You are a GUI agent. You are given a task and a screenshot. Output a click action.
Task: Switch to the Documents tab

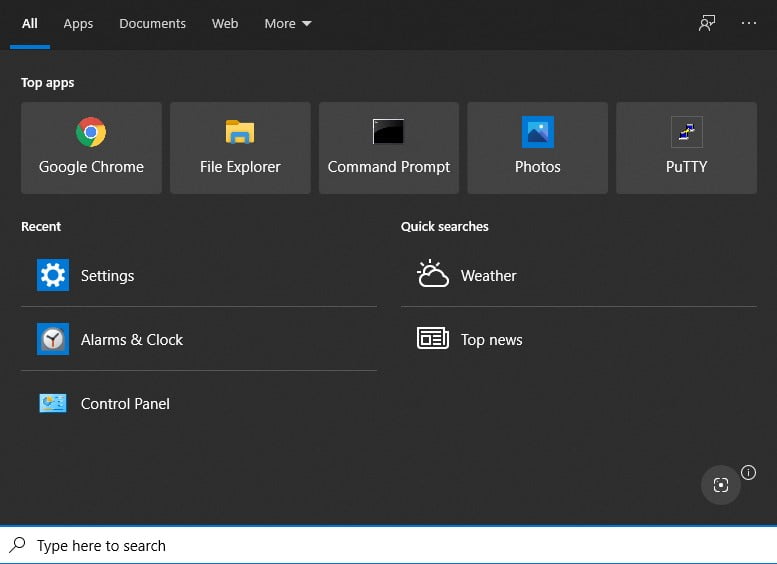pyautogui.click(x=153, y=23)
